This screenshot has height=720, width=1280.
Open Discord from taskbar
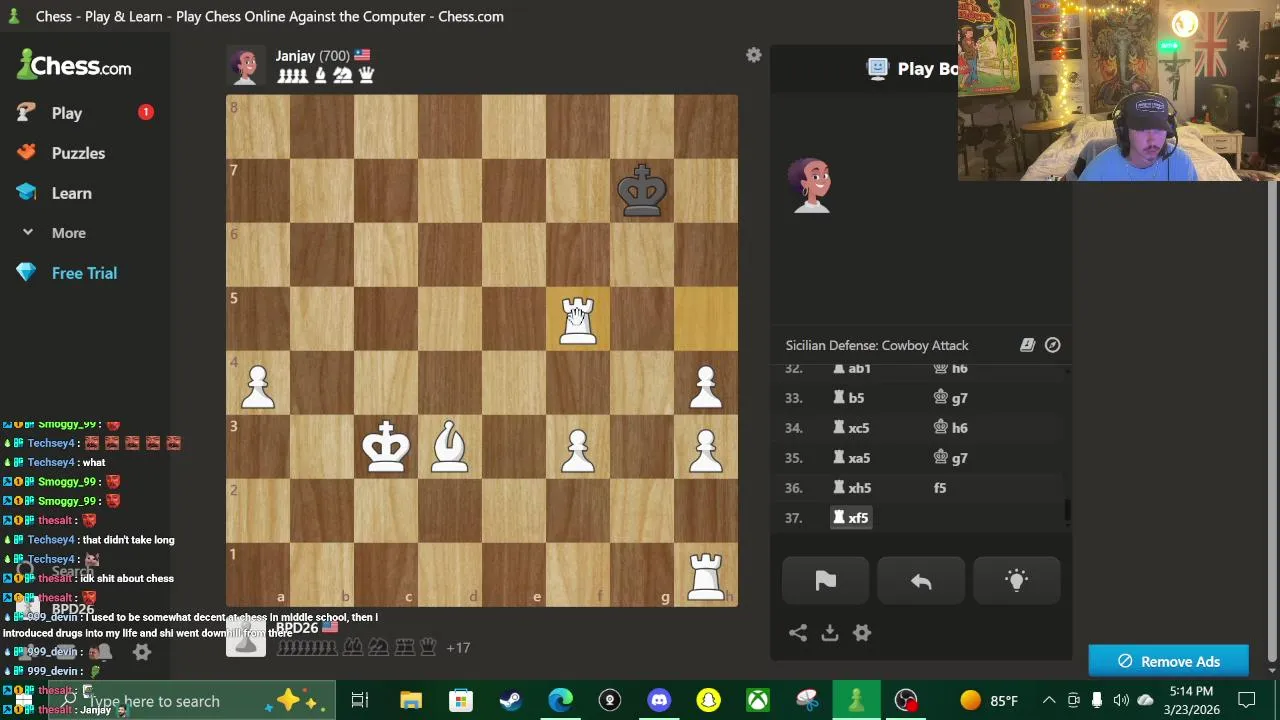(659, 700)
